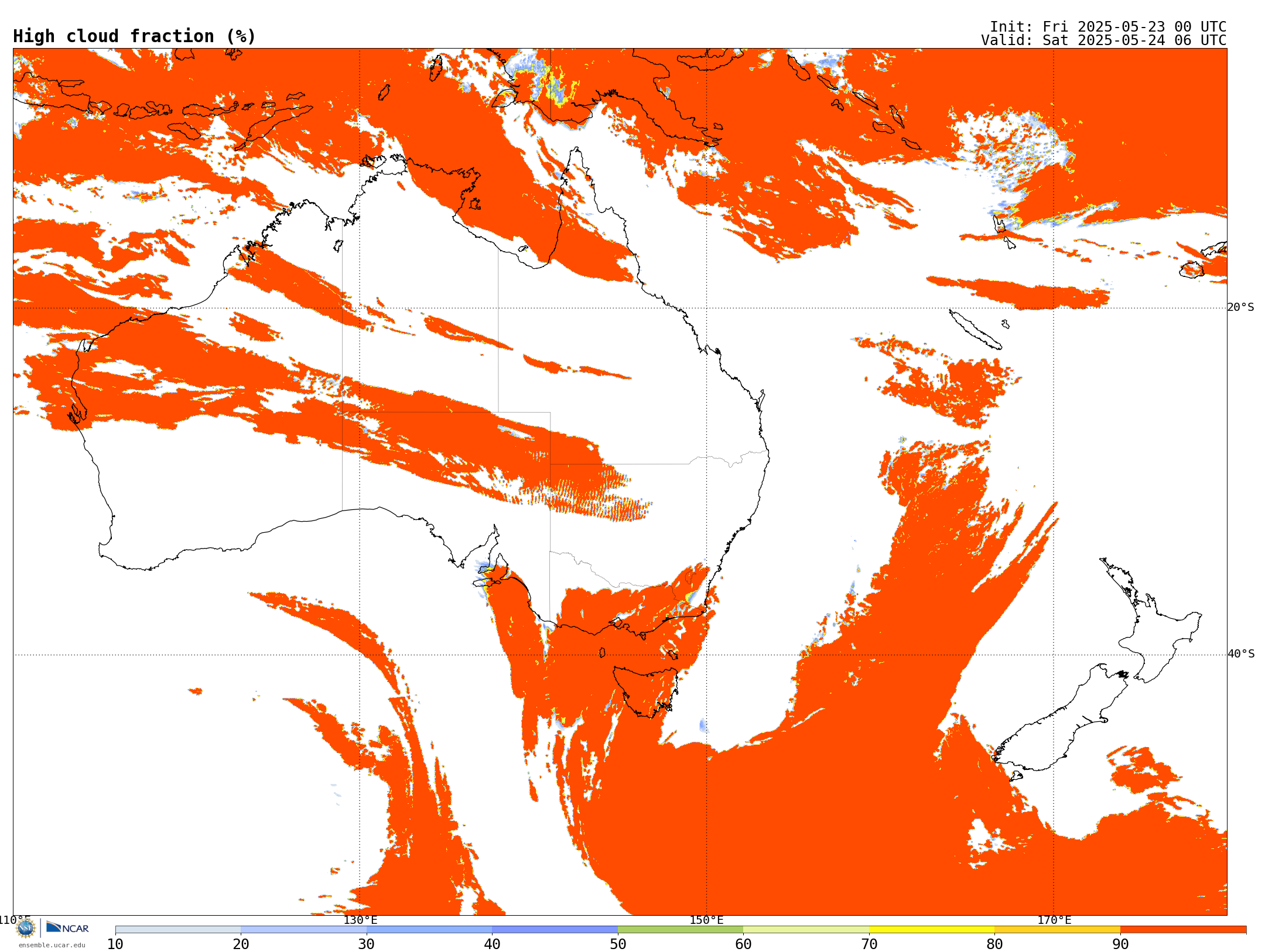Click the Init: Fri 2025-05-23 00 UTC text
Image resolution: width=1265 pixels, height=952 pixels.
pyautogui.click(x=1108, y=27)
